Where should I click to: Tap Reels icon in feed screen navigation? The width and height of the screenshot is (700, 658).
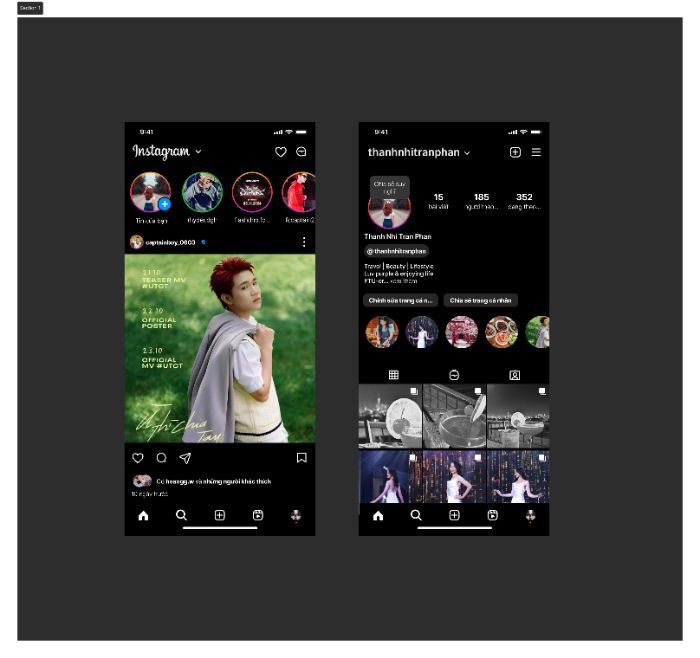(258, 516)
